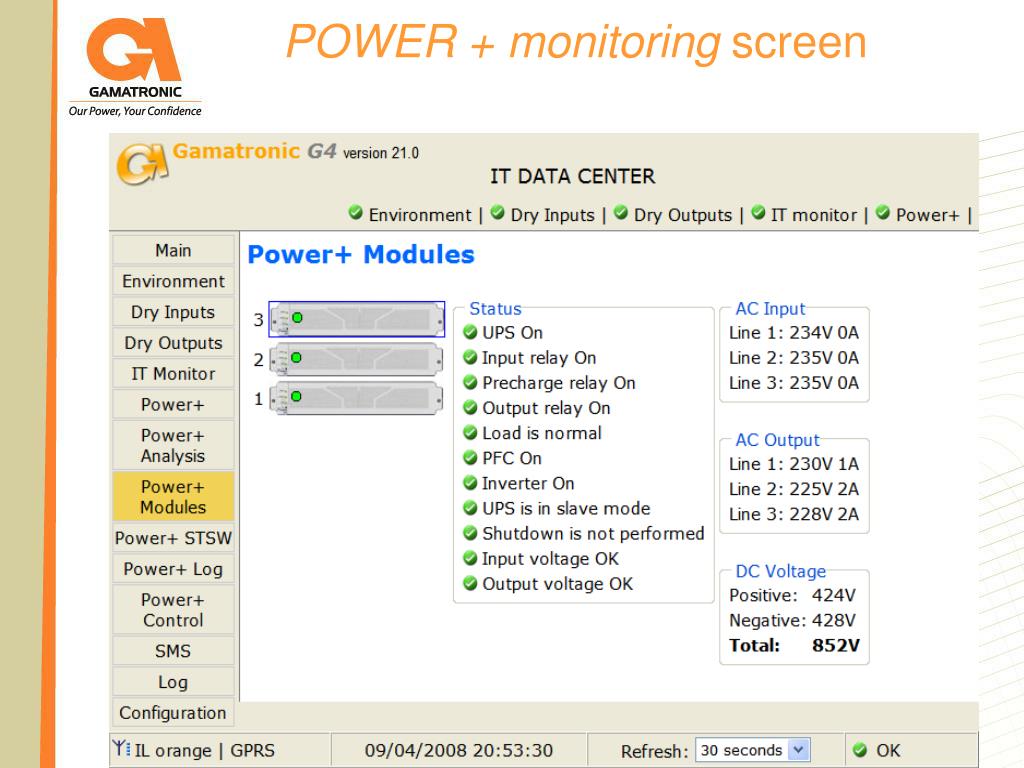The width and height of the screenshot is (1024, 768).
Task: Click the green LED on module 1
Action: pyautogui.click(x=296, y=396)
